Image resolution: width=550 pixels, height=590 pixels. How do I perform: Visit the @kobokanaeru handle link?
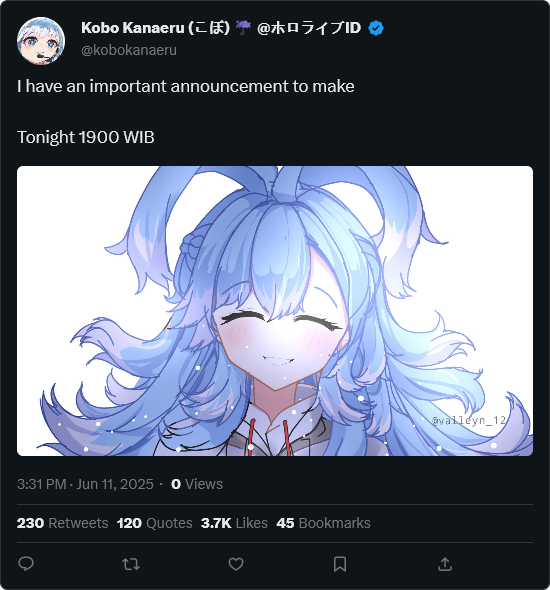(129, 50)
